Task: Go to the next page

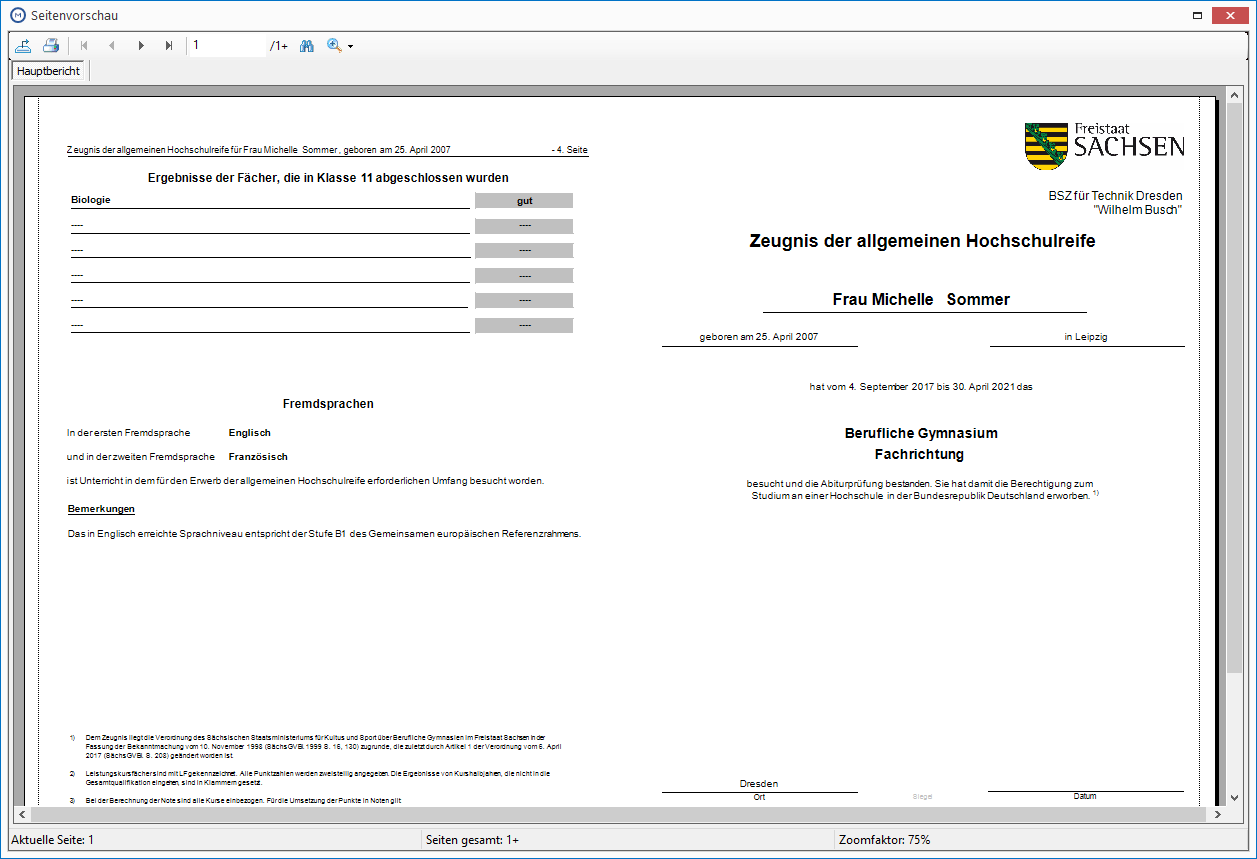Action: [x=141, y=45]
